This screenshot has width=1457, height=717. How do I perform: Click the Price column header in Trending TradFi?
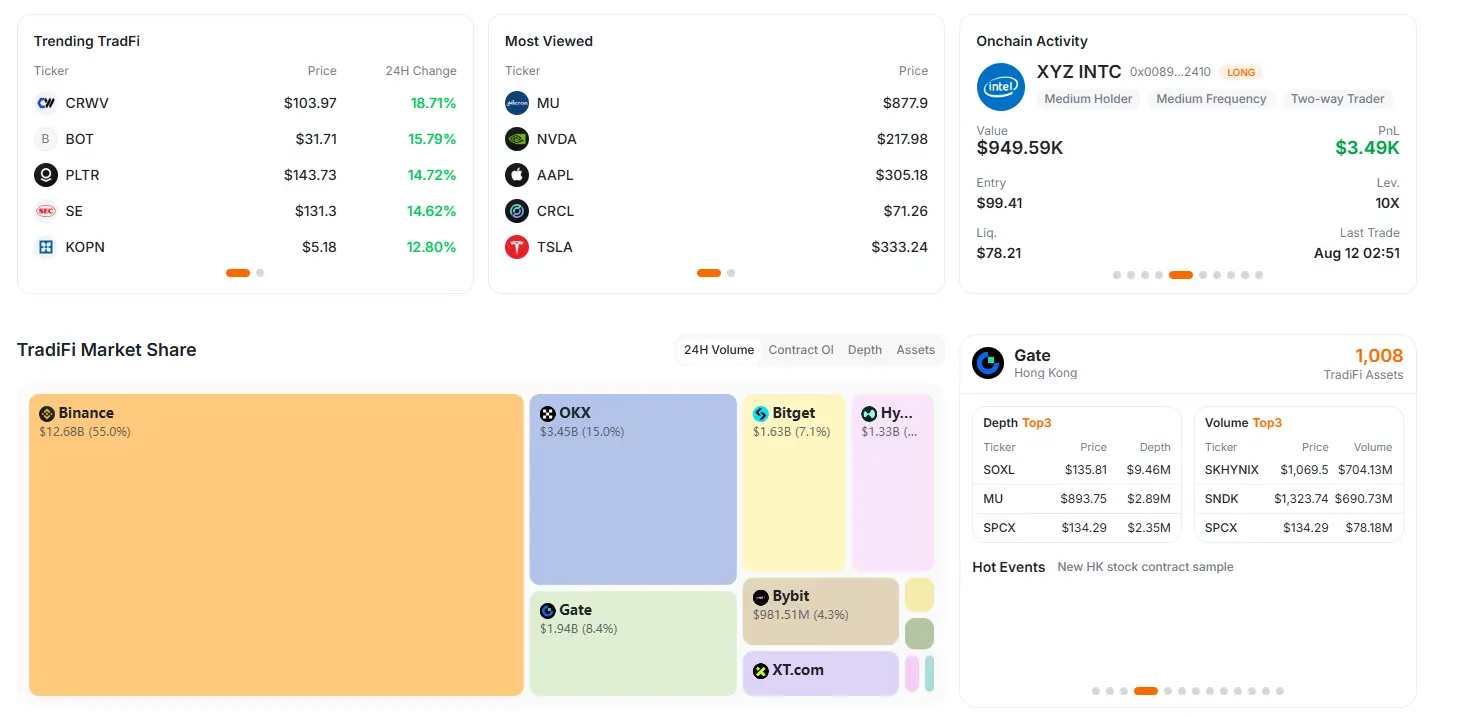(322, 71)
